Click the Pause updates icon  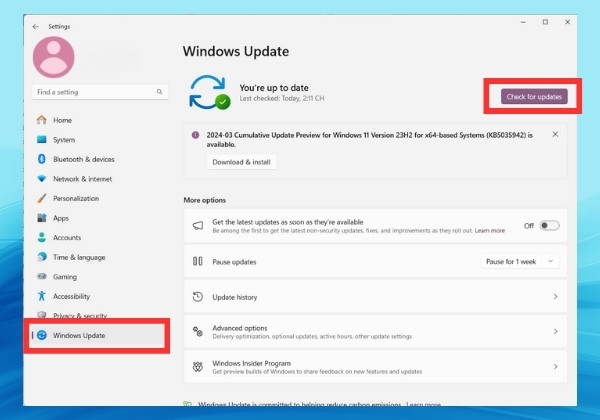(x=197, y=262)
